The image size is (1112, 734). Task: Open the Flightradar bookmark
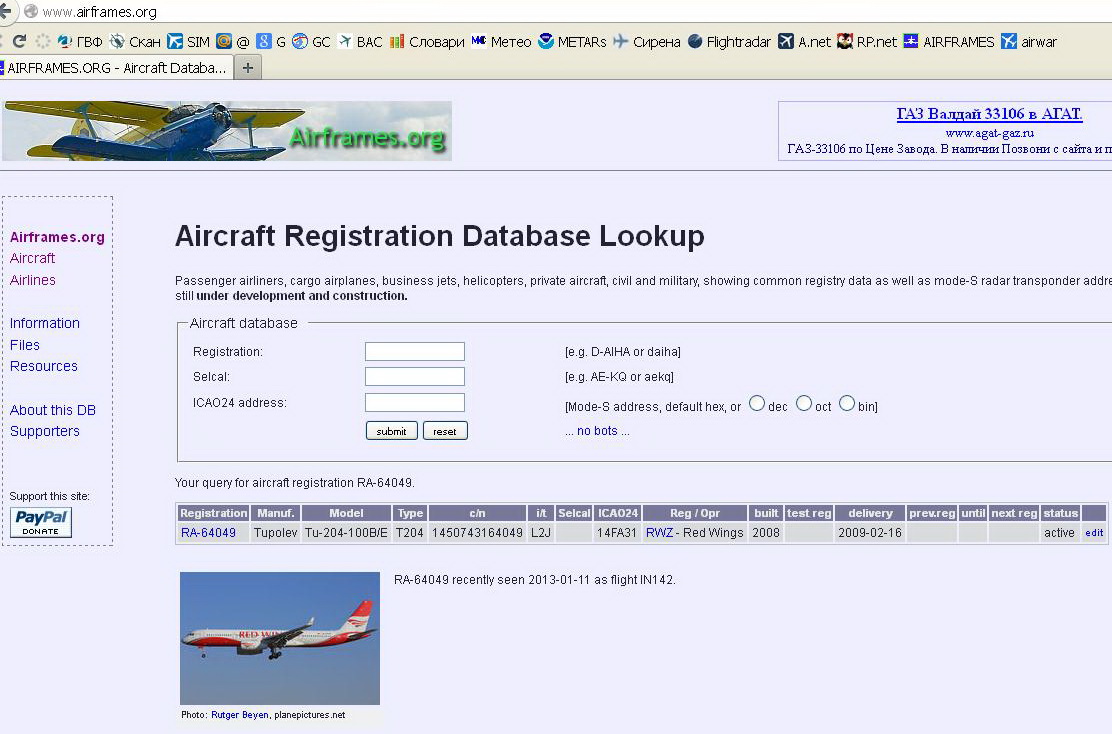729,42
